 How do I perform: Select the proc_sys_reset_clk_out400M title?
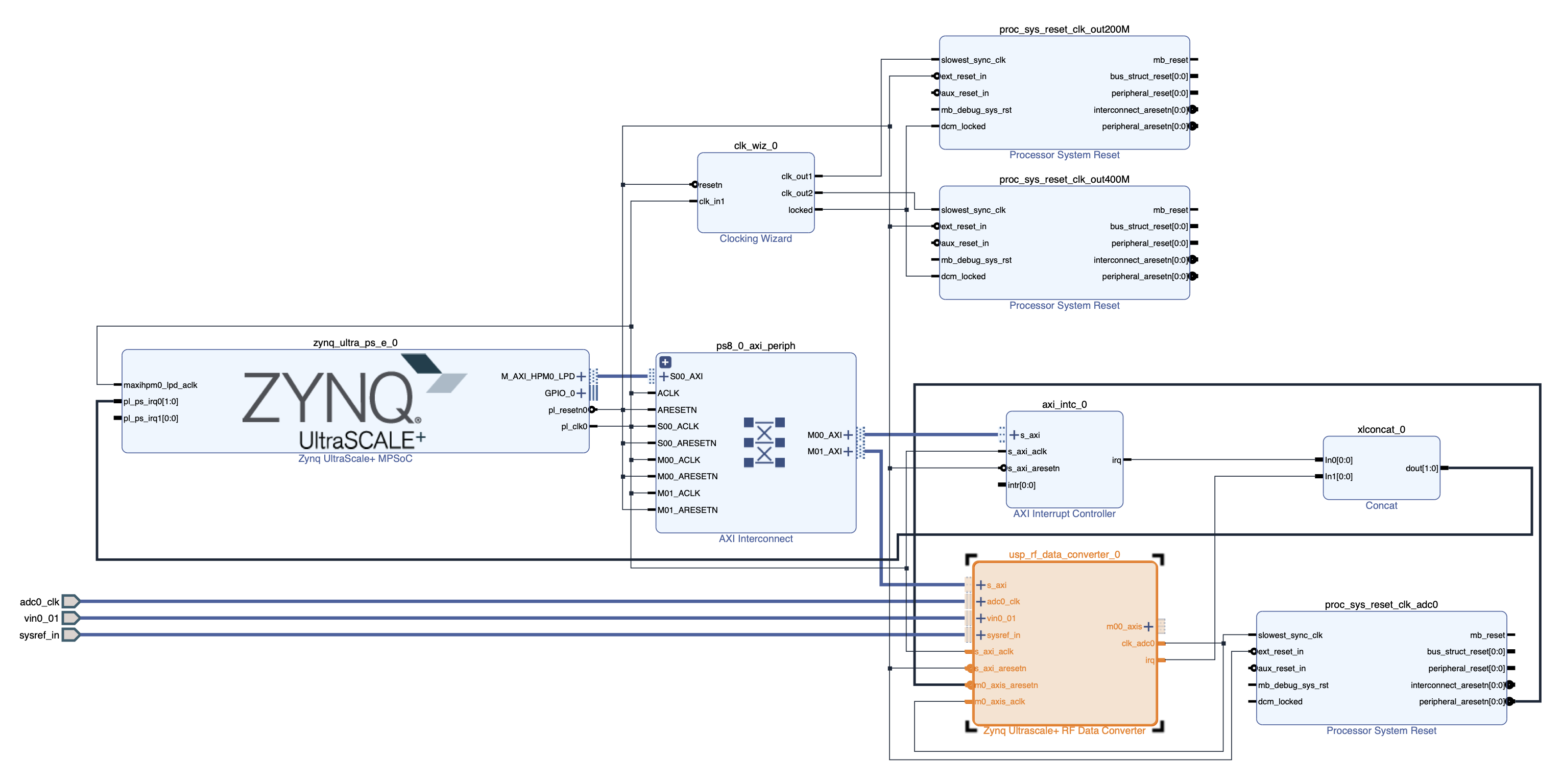(1064, 180)
